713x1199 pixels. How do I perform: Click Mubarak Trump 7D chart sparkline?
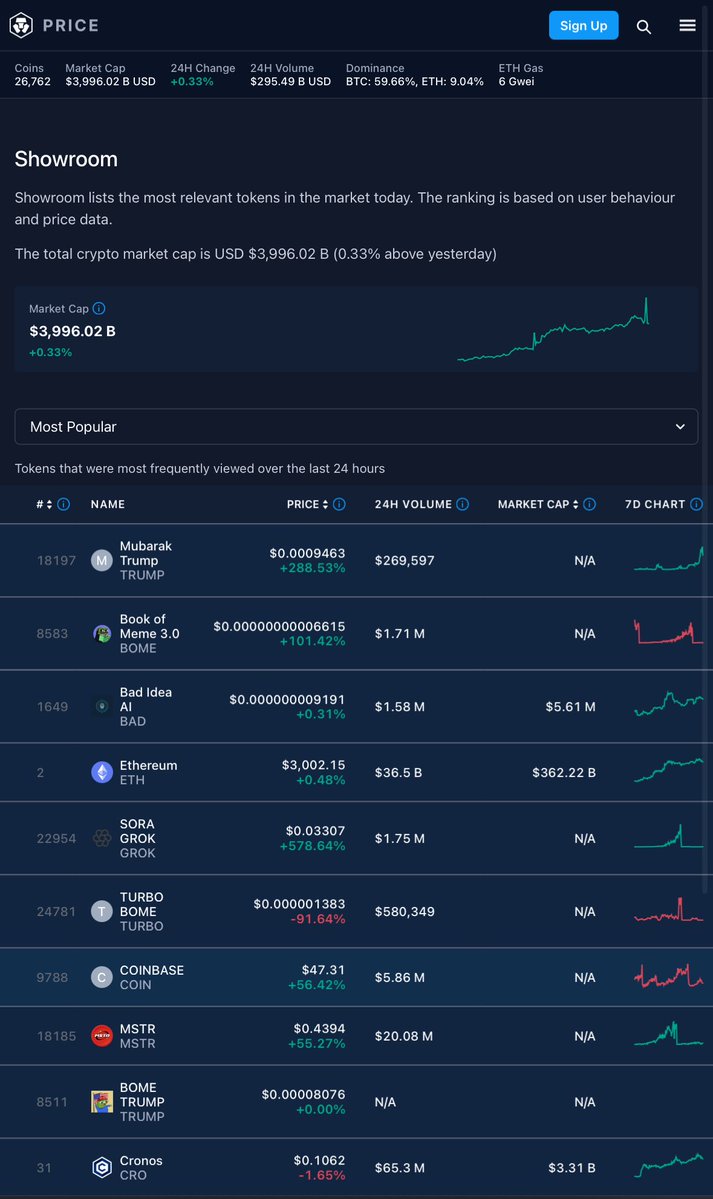click(669, 559)
